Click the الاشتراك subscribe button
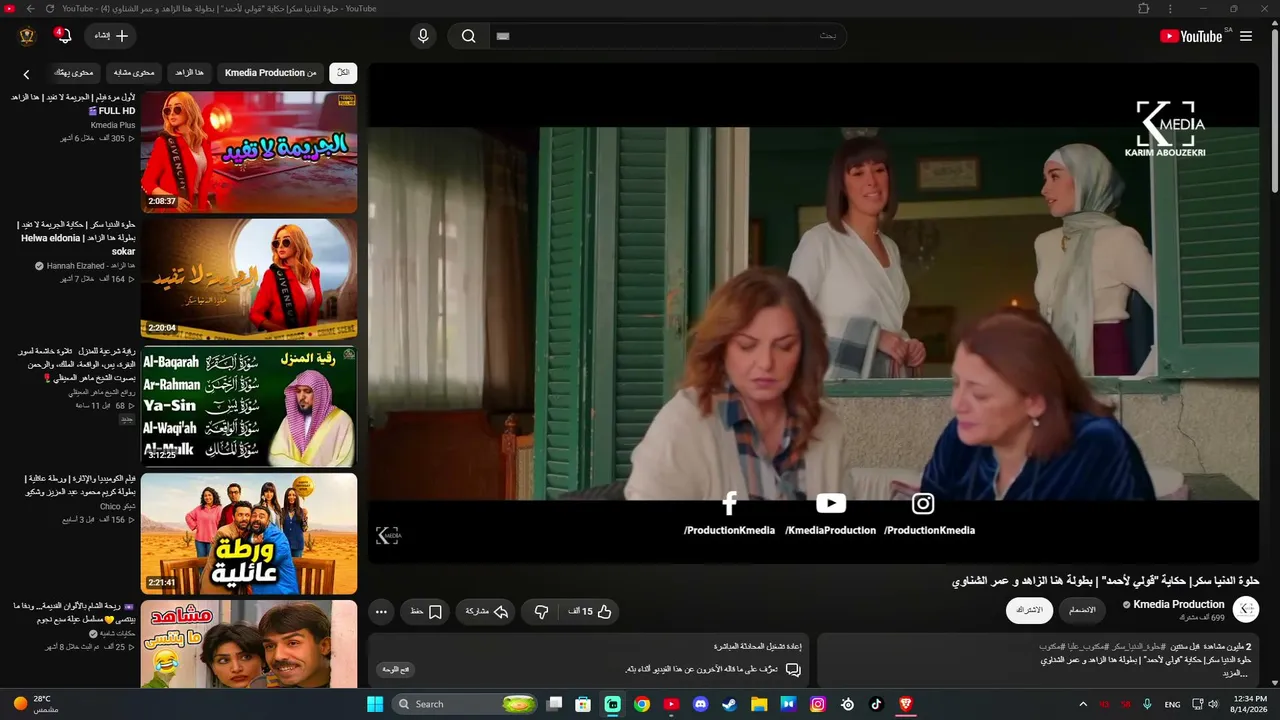The height and width of the screenshot is (720, 1280). (x=1029, y=610)
